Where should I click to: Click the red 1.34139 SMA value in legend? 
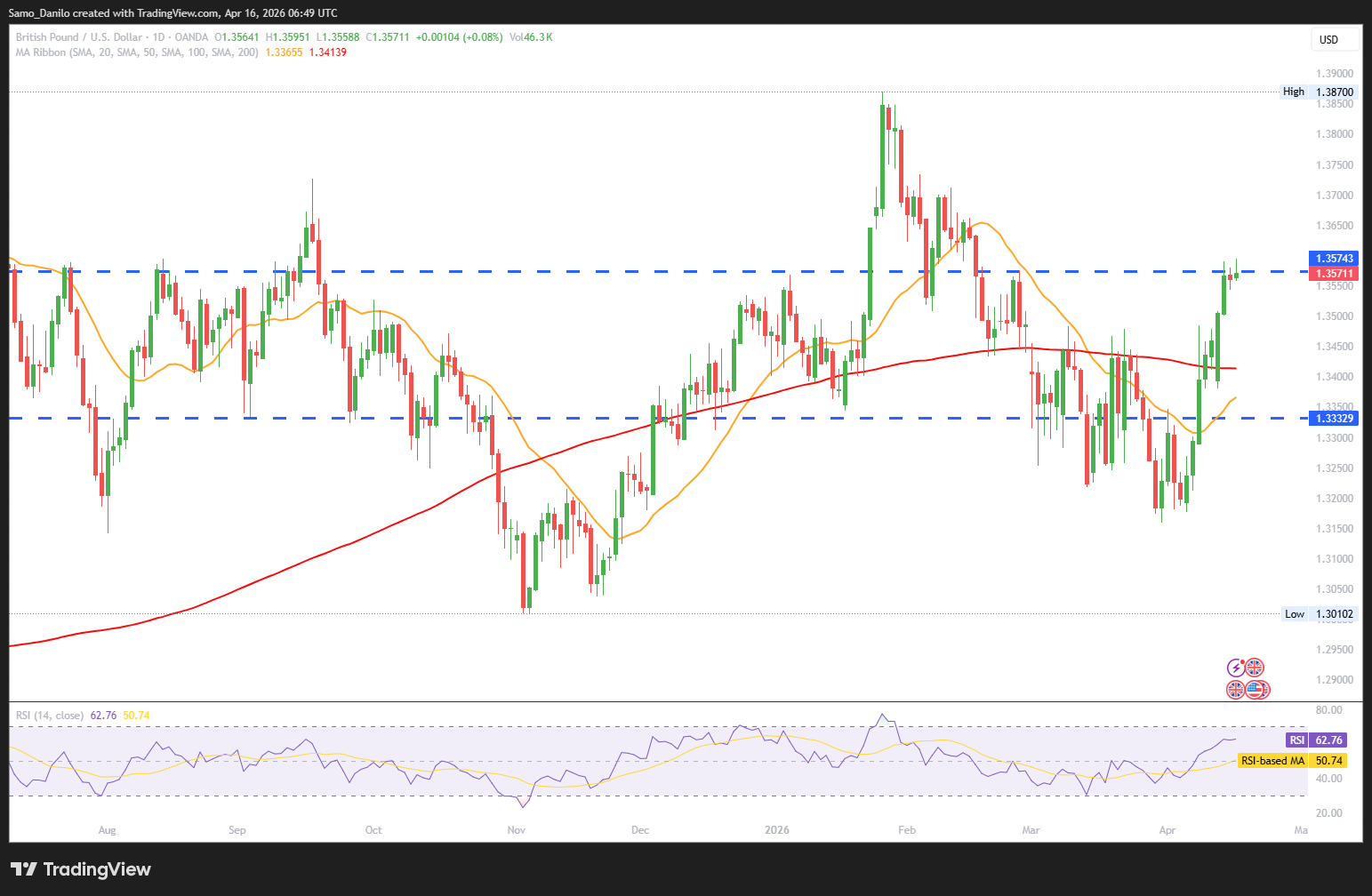328,52
